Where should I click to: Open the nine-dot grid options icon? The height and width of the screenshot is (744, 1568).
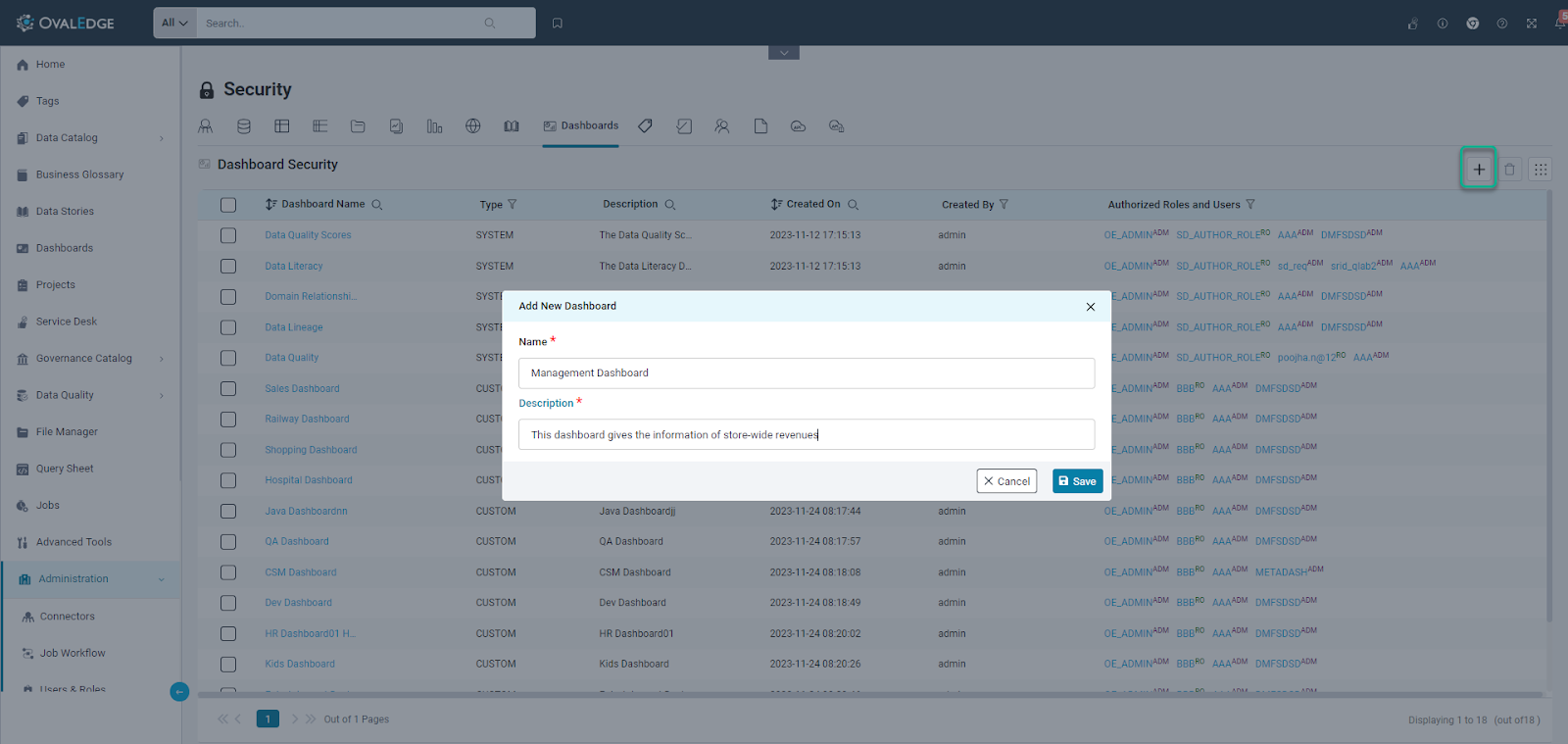tap(1541, 170)
